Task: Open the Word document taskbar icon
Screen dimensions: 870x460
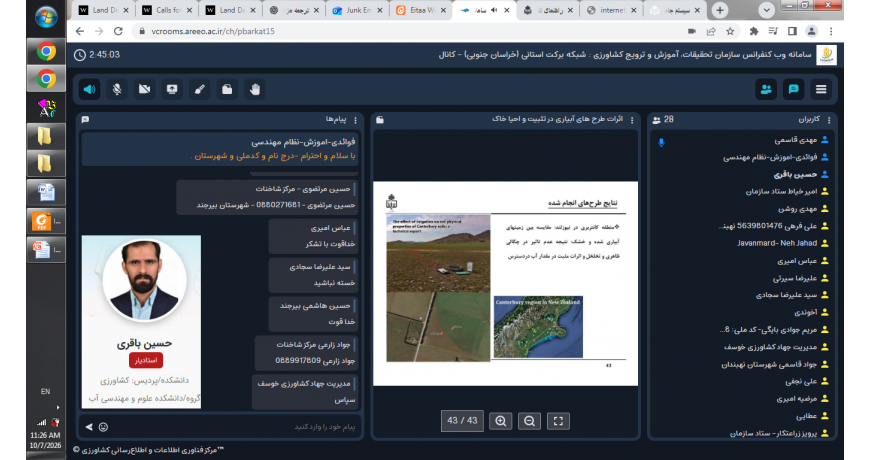Action: (46, 193)
